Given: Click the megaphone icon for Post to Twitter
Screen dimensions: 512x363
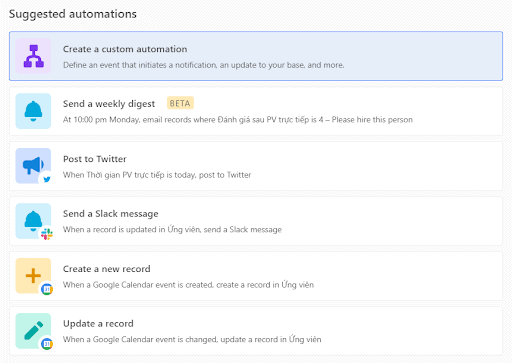Looking at the screenshot, I should click(x=33, y=166).
